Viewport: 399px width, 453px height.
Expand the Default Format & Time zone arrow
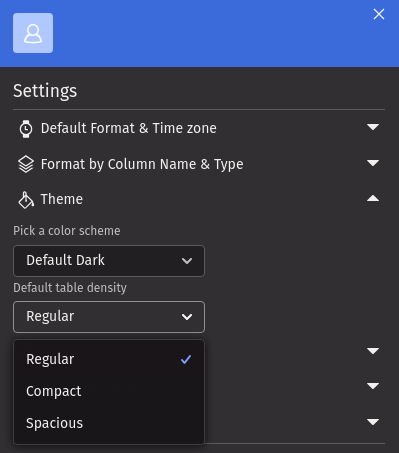pos(373,127)
